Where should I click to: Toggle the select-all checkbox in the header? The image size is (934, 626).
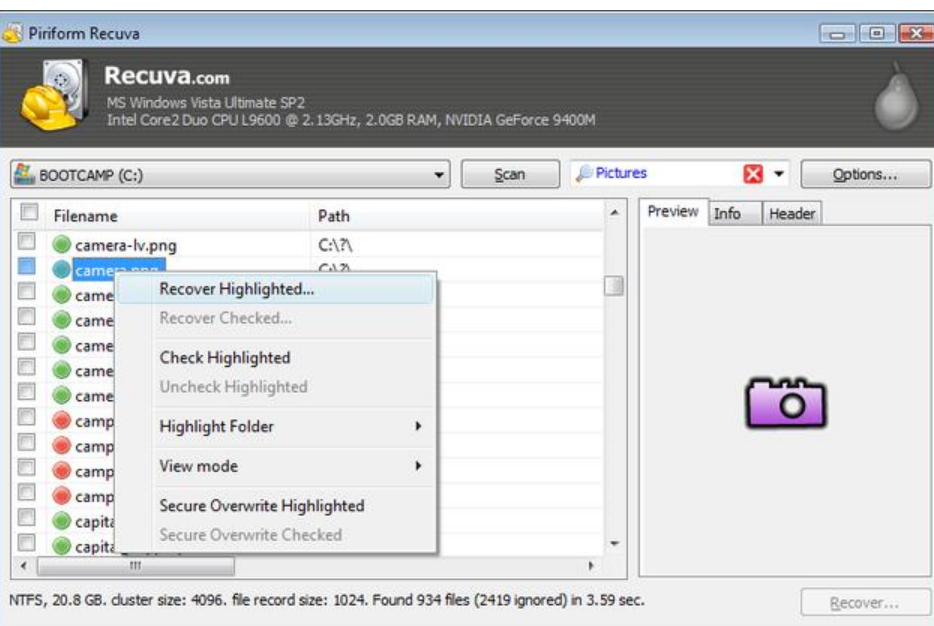pos(29,212)
